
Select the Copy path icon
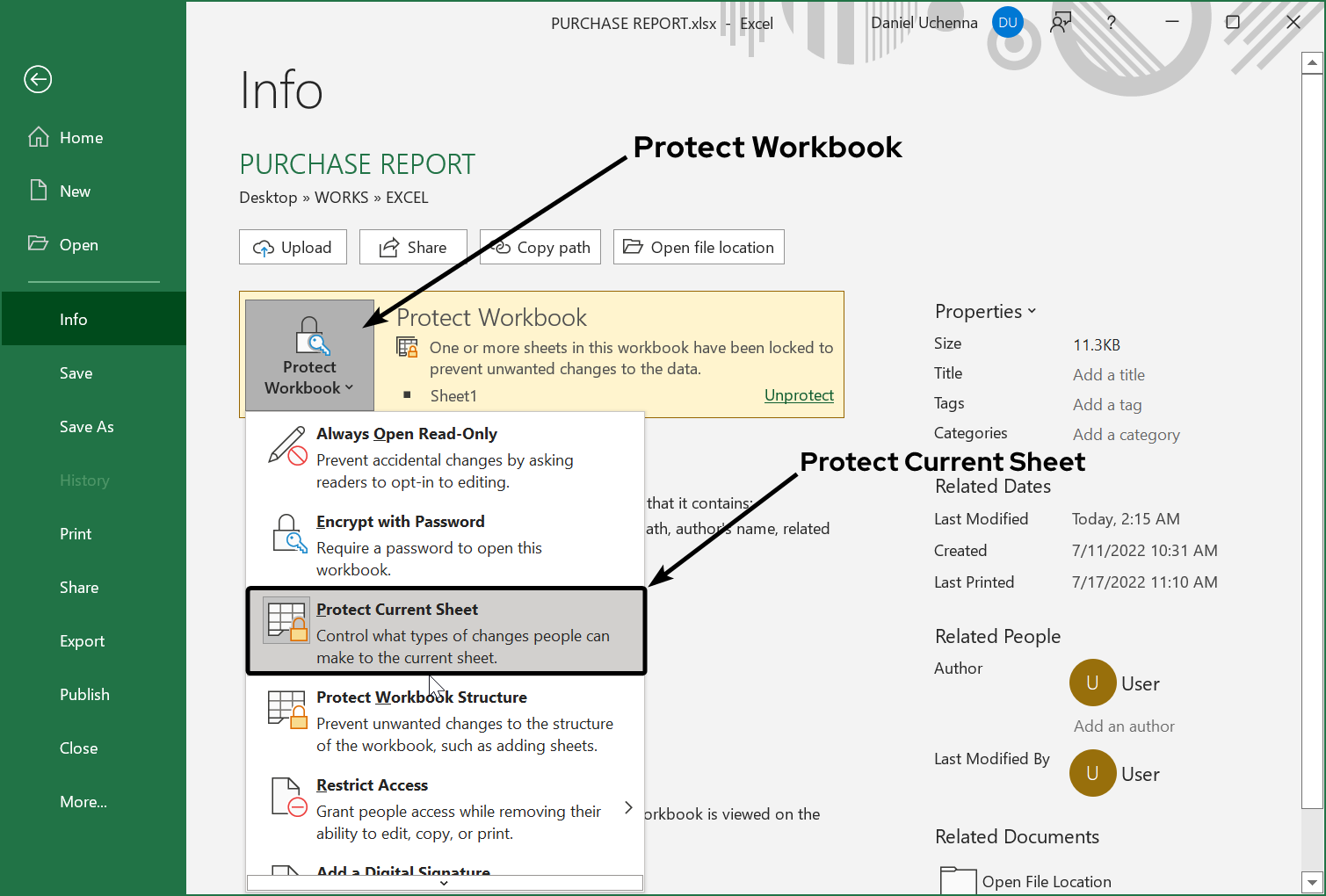[x=503, y=247]
